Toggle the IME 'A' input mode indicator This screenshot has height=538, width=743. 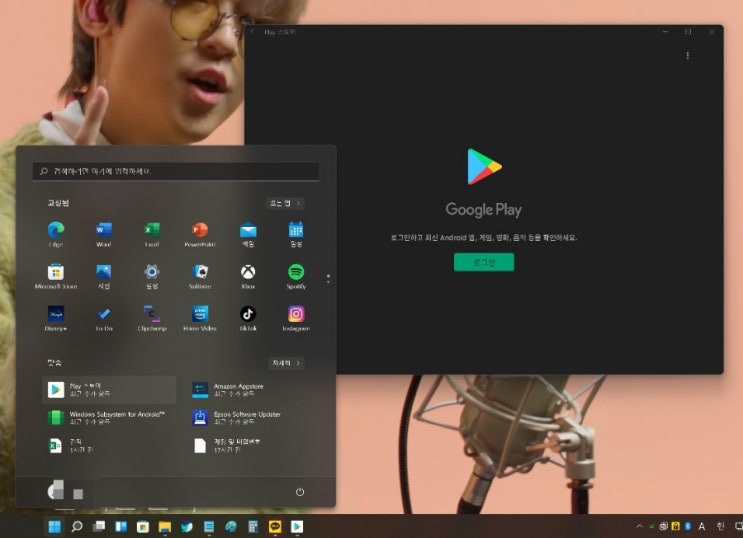702,526
